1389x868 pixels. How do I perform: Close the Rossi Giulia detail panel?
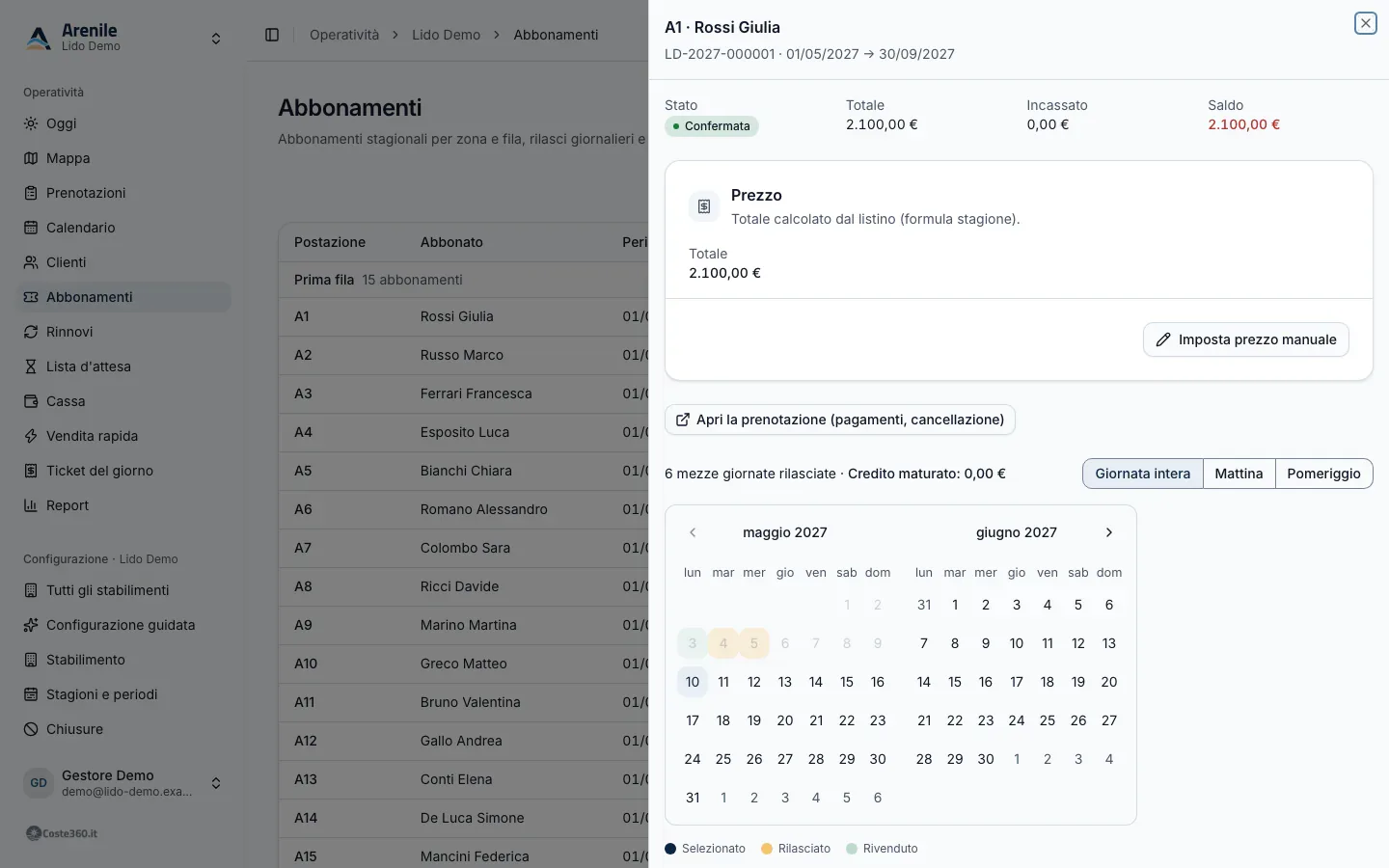click(1365, 23)
